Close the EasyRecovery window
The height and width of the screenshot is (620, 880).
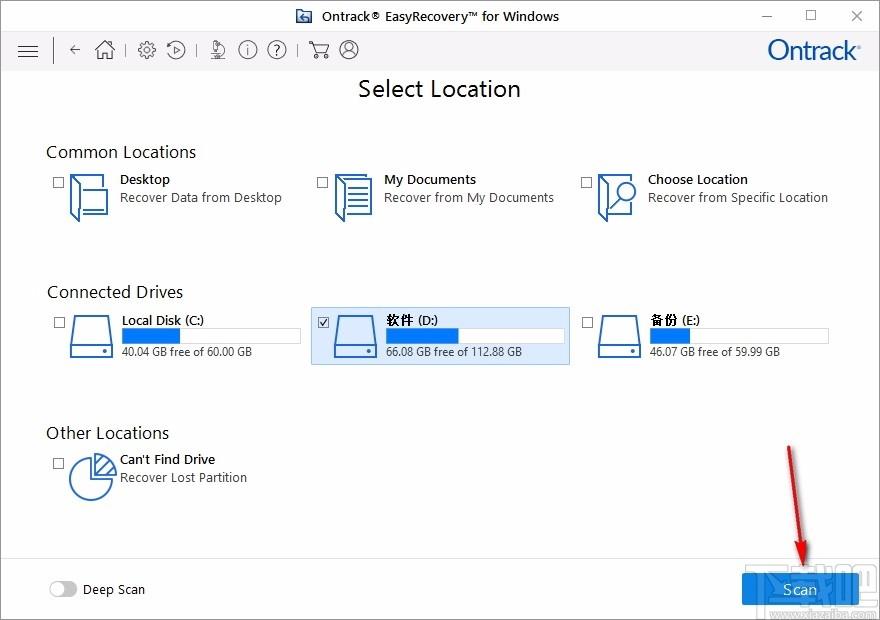856,16
